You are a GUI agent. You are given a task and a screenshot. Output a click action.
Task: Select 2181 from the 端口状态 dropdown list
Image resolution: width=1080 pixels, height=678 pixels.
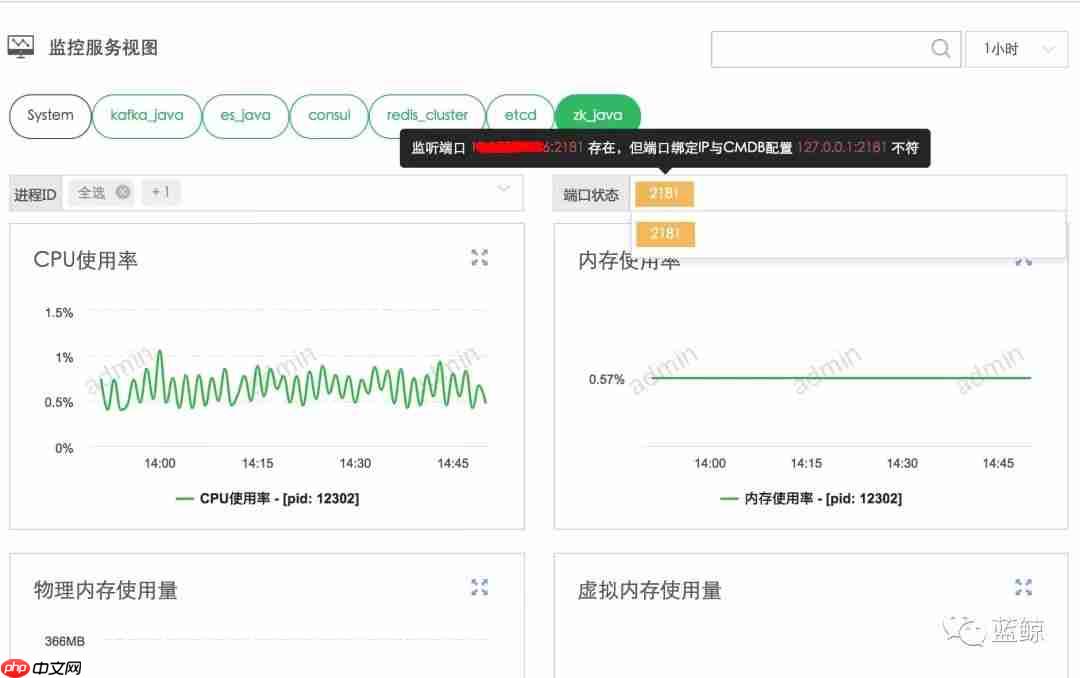(664, 233)
